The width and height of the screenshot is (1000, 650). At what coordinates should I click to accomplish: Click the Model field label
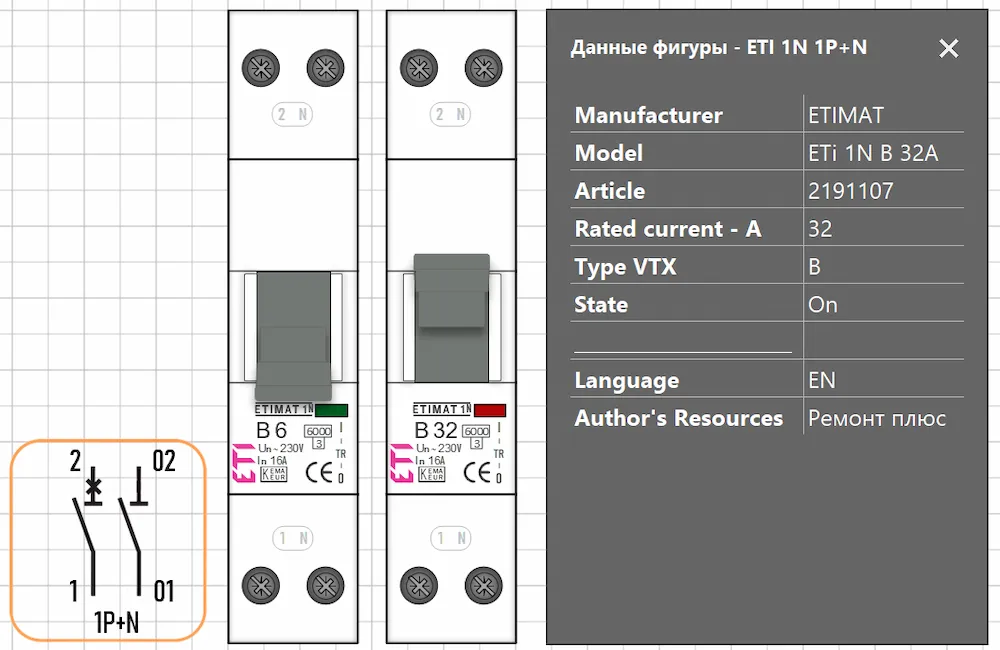pos(608,153)
